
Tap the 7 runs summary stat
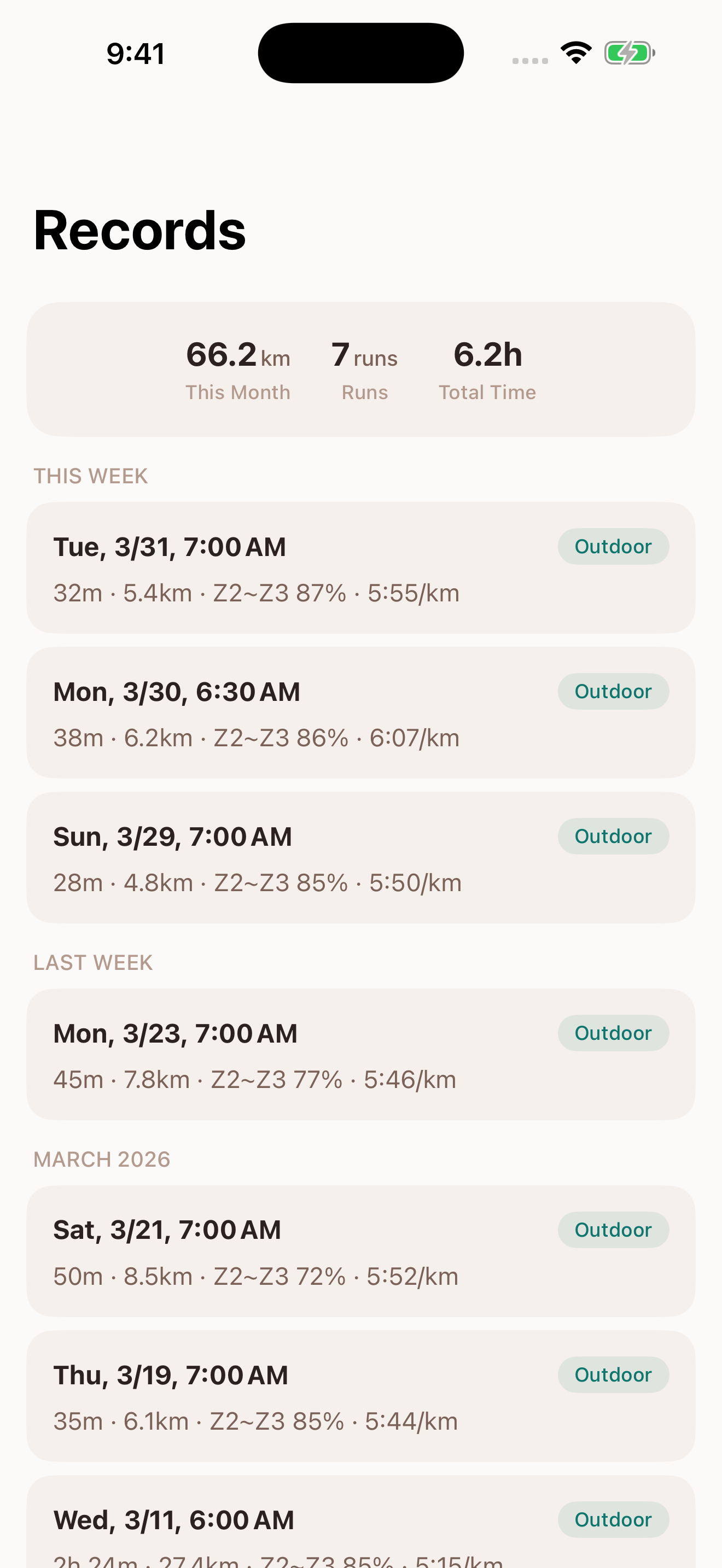[x=364, y=369]
